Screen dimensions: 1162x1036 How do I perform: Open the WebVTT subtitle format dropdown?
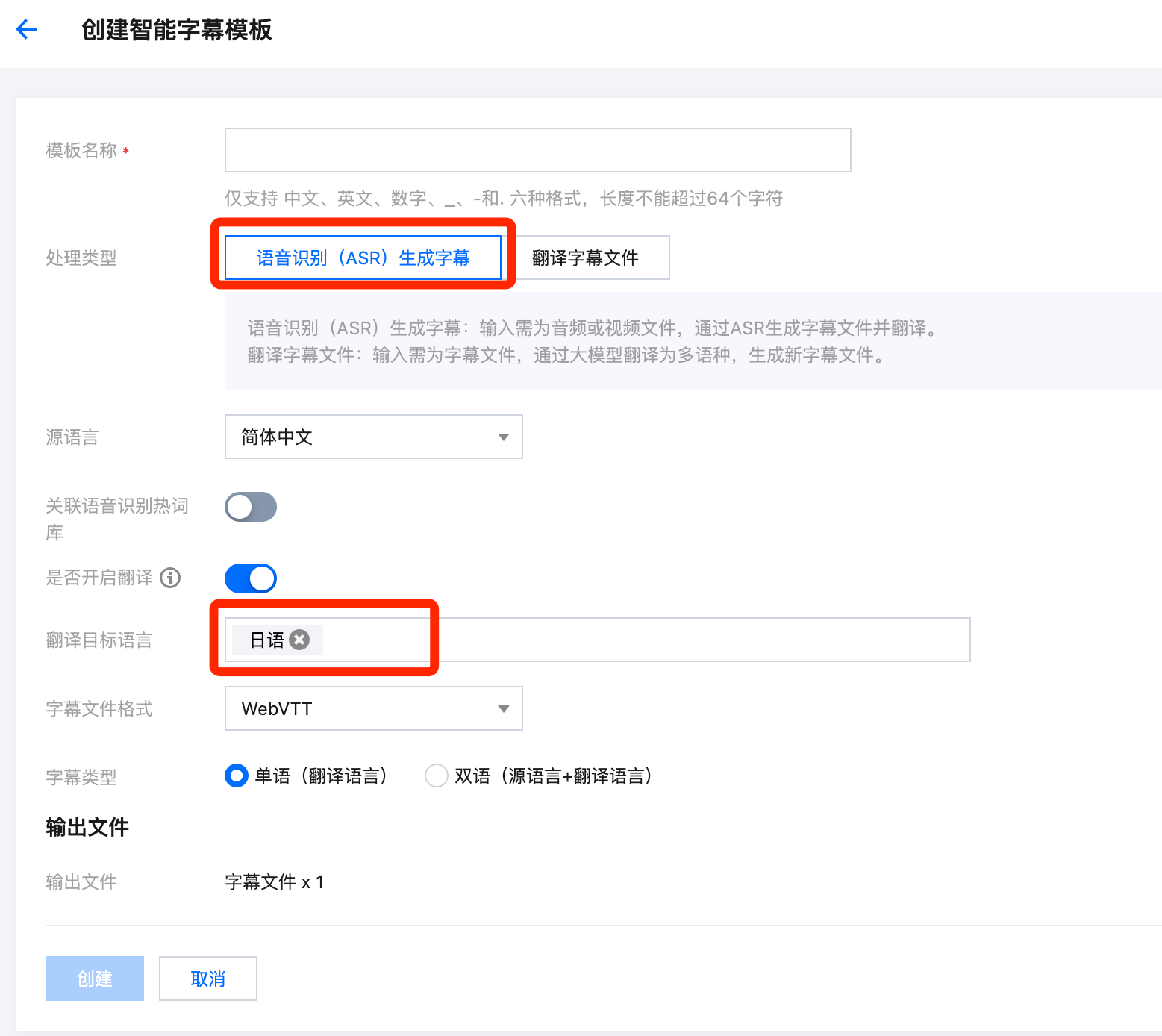coord(373,709)
